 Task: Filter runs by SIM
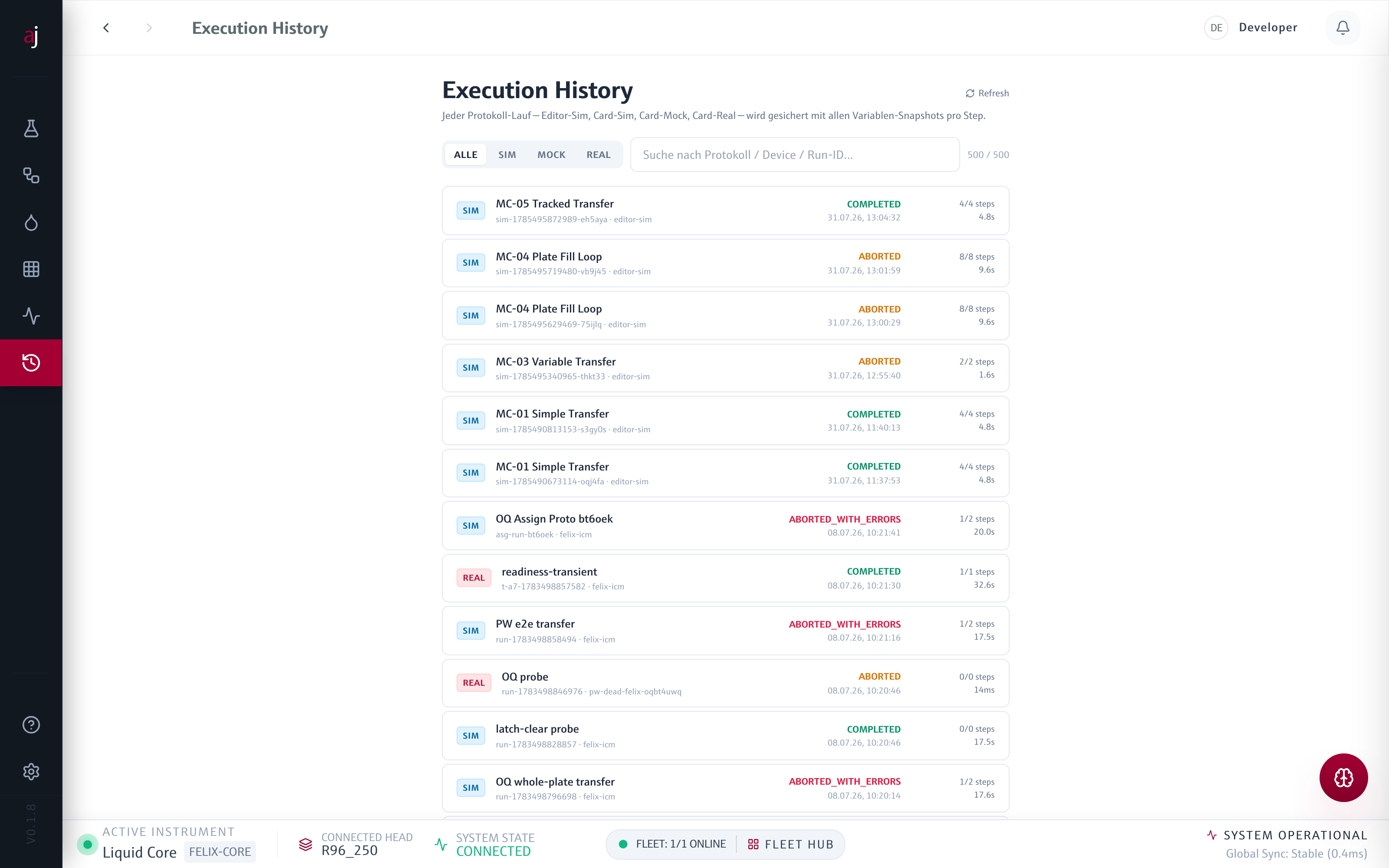(507, 155)
